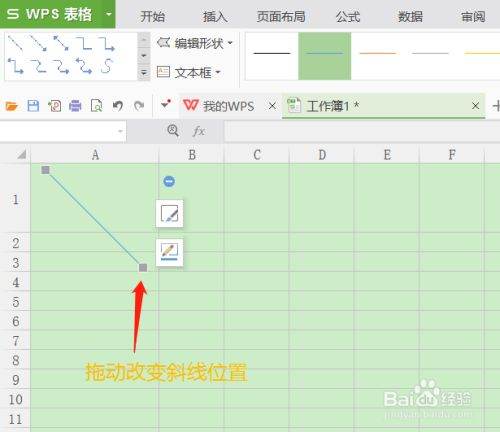500x432 pixels.
Task: Open the 编辑形状 dropdown
Action: coord(195,43)
